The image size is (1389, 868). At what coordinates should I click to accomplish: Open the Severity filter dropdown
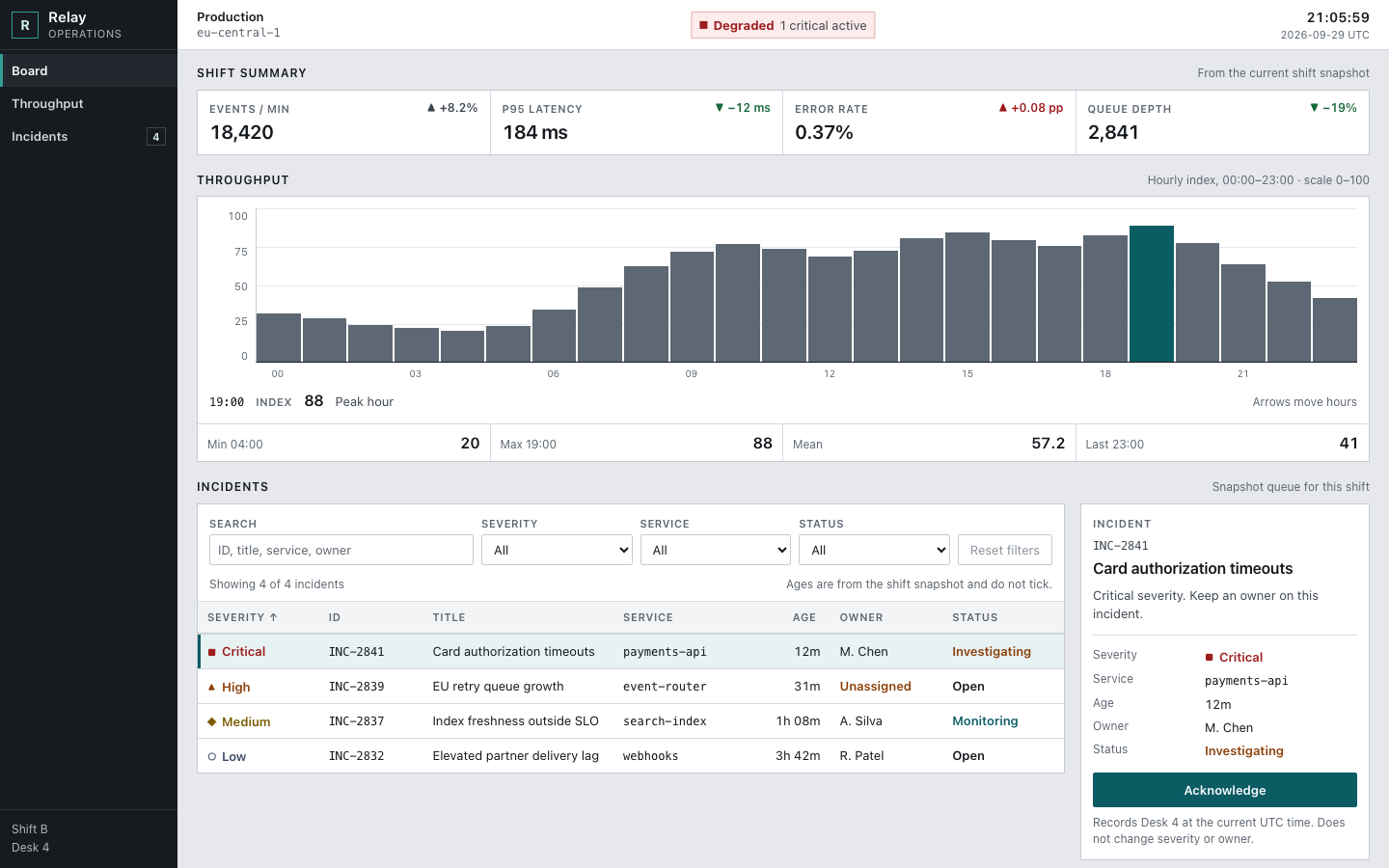(x=557, y=550)
